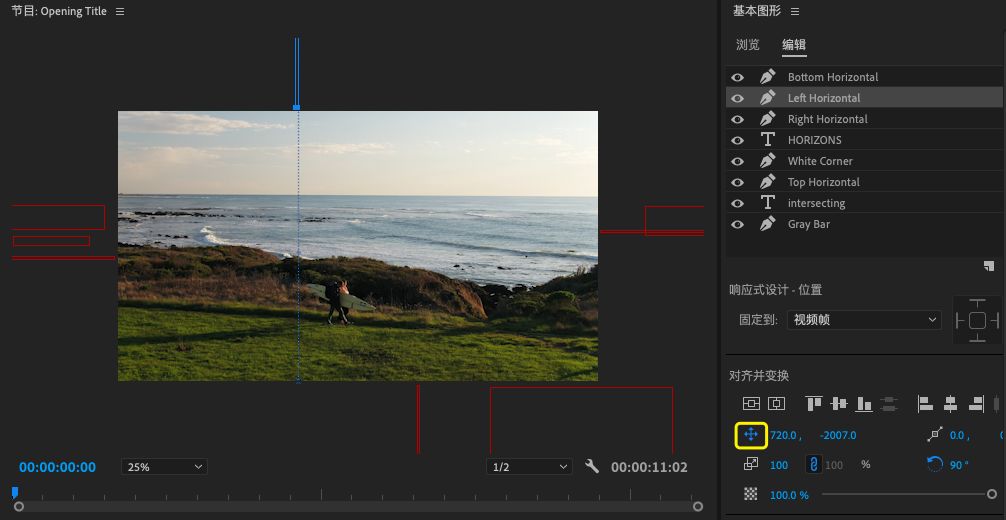
Task: Click the distribute vertically icon
Action: pyautogui.click(x=889, y=404)
